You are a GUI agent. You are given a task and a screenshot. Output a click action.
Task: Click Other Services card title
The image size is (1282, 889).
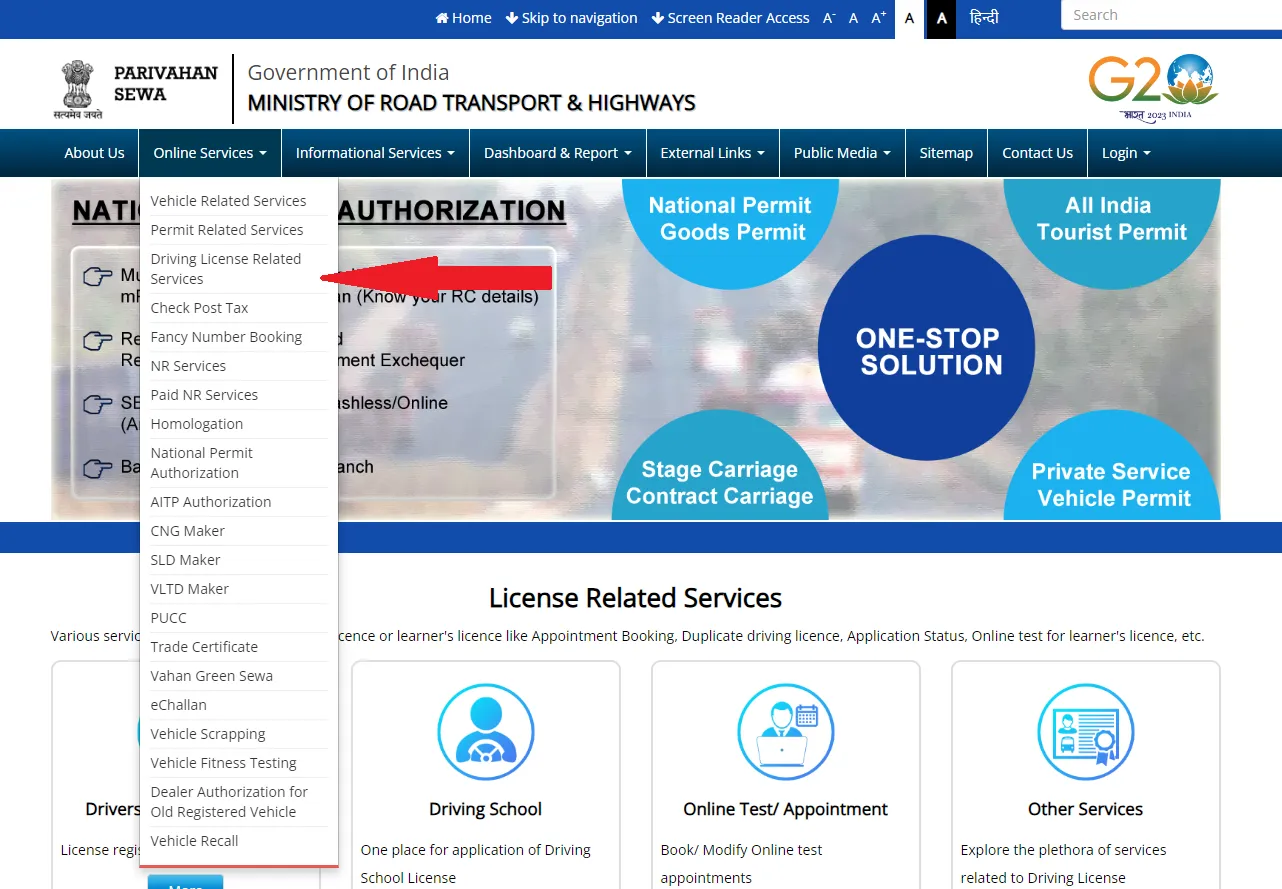pos(1086,809)
